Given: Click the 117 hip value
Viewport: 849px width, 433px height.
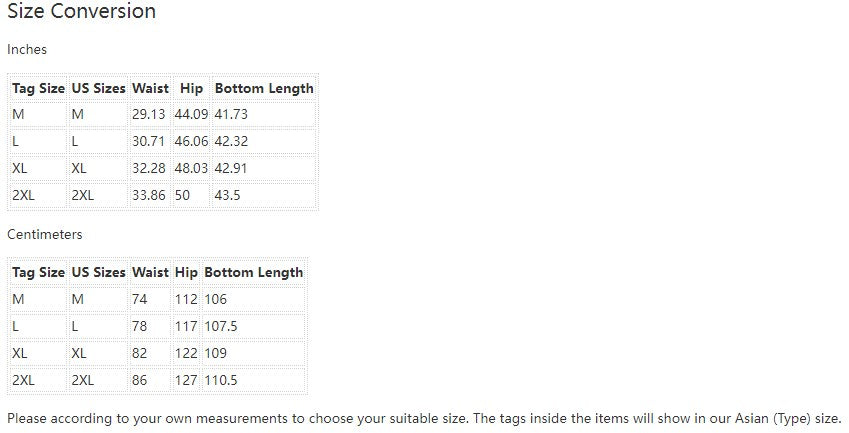Looking at the screenshot, I should (186, 326).
